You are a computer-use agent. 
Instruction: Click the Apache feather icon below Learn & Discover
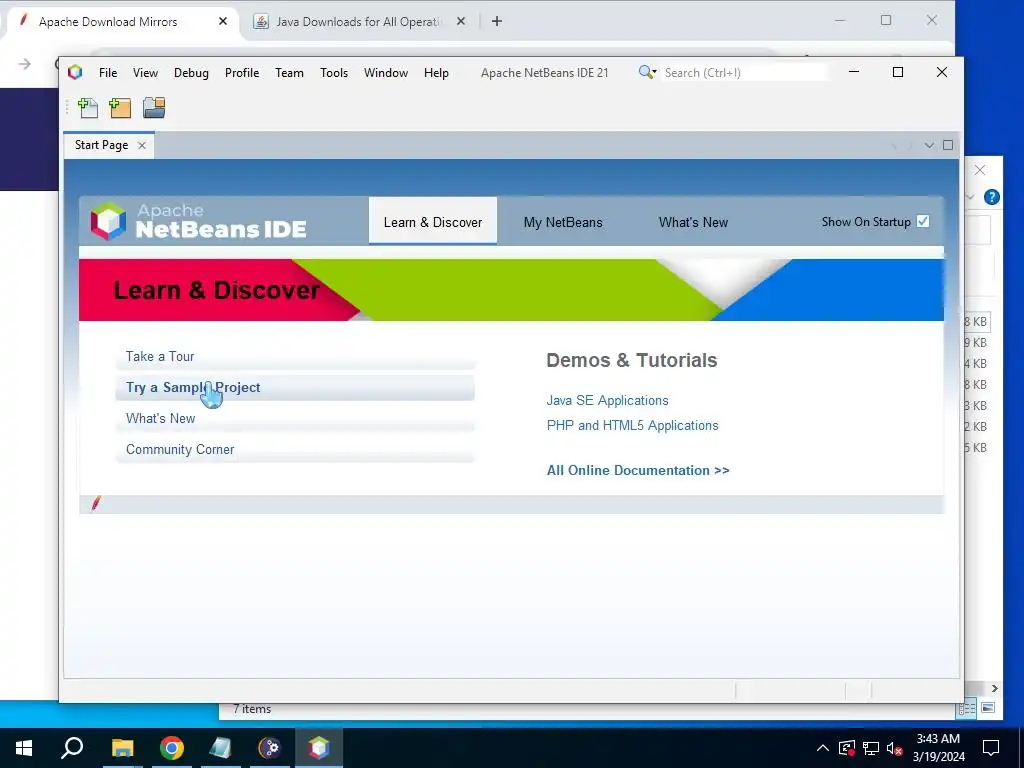(x=97, y=503)
